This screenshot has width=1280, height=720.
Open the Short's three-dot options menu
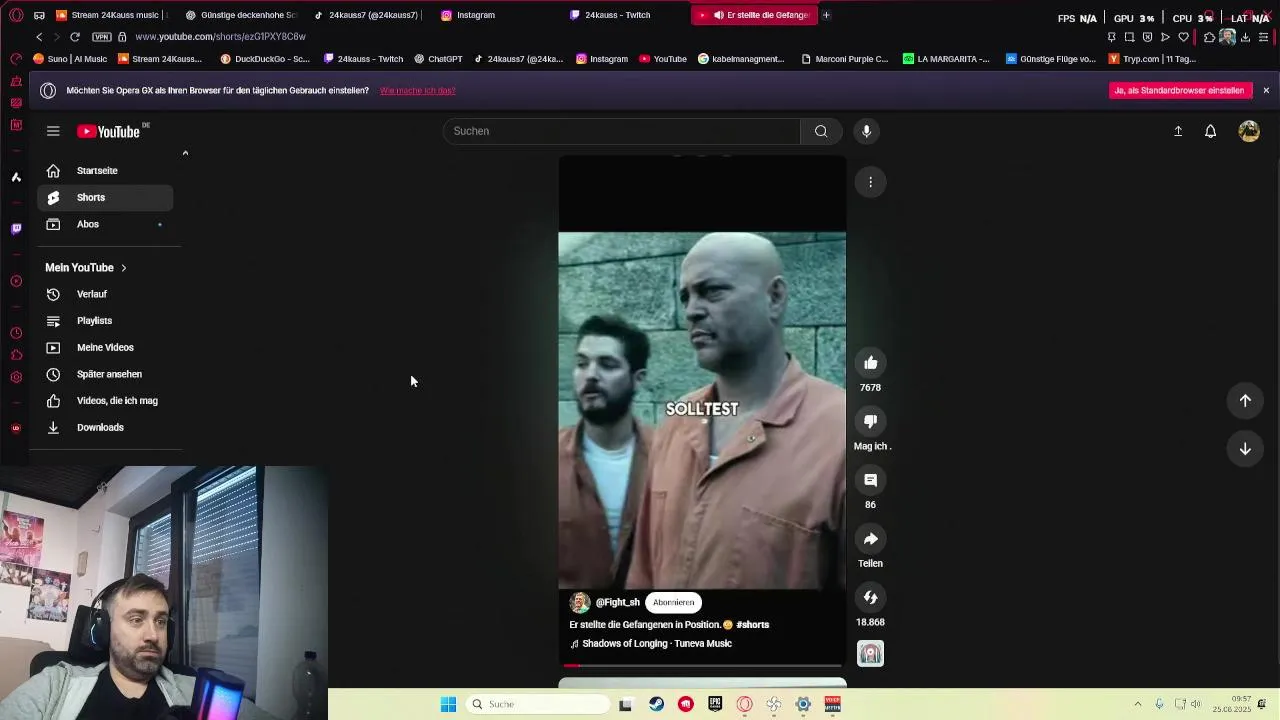click(x=871, y=182)
